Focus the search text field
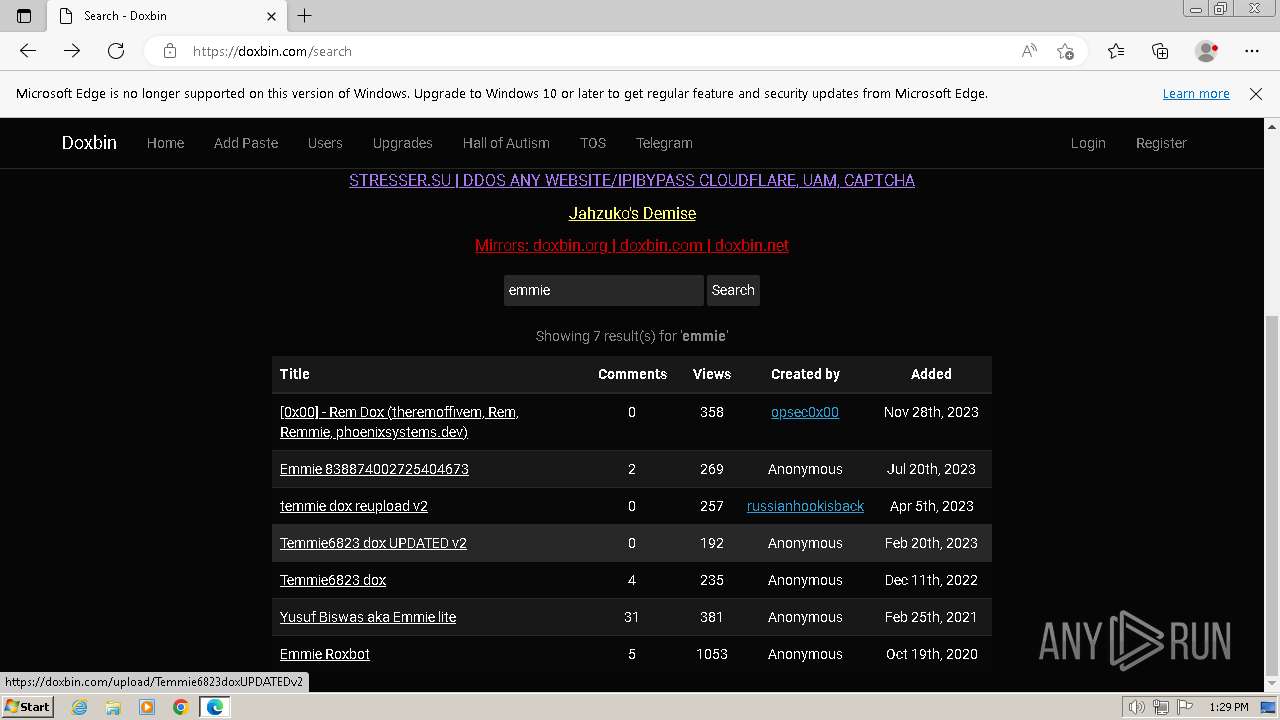 click(x=604, y=290)
